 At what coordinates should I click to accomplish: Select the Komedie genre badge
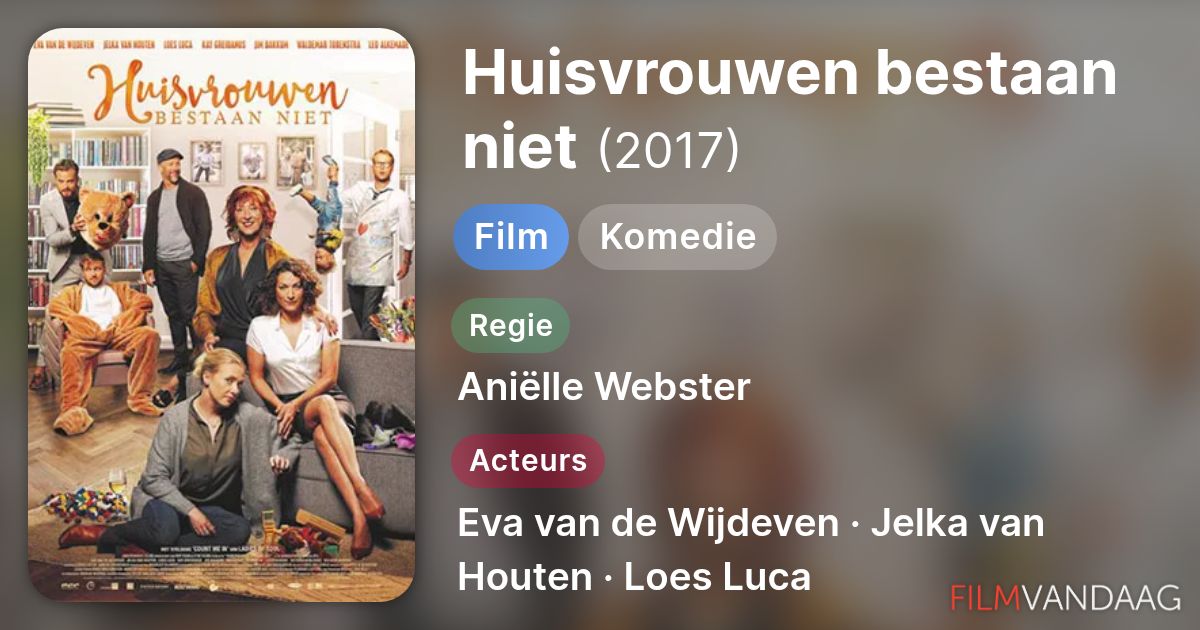[677, 237]
